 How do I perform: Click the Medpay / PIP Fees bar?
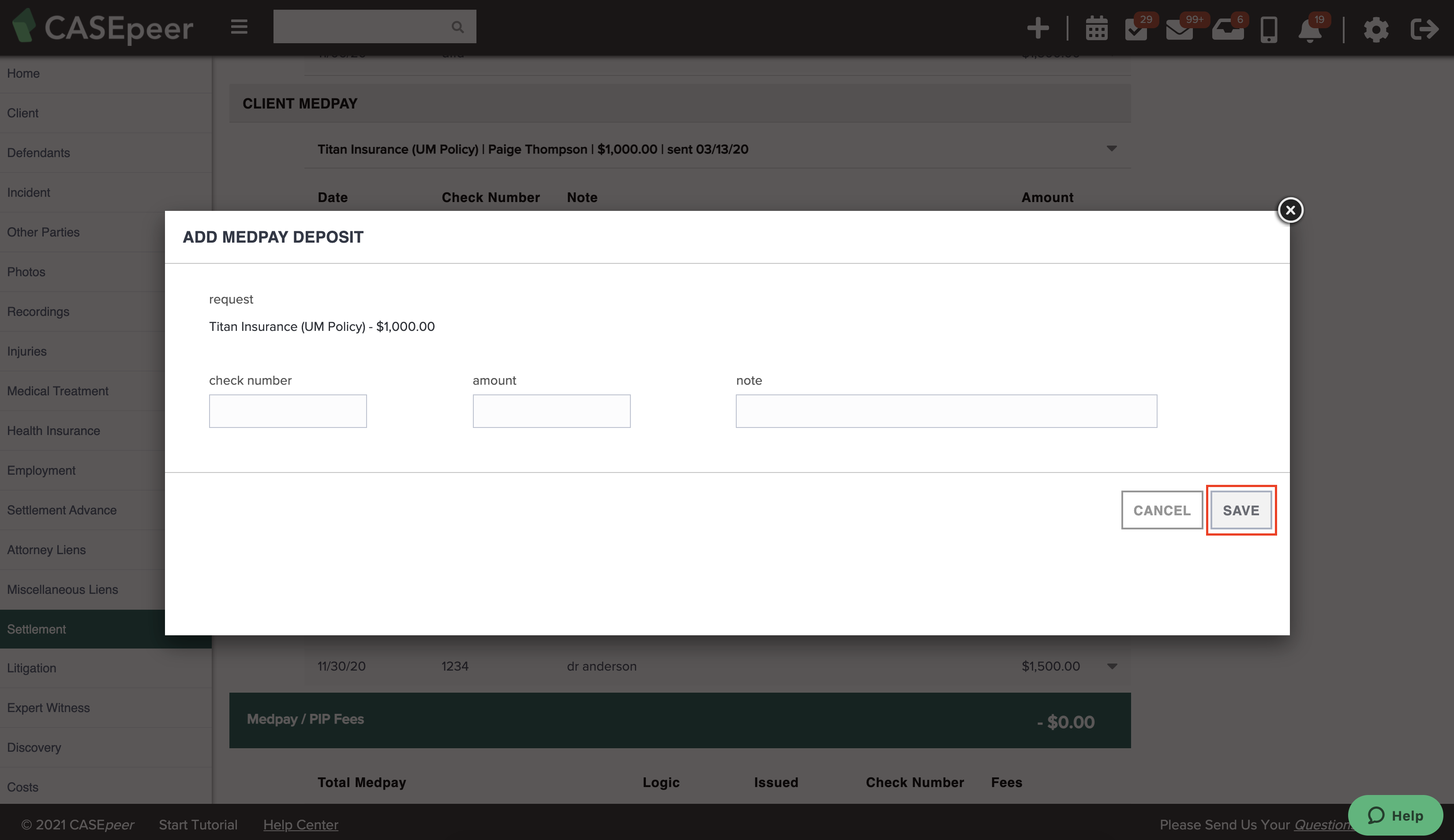pos(679,720)
